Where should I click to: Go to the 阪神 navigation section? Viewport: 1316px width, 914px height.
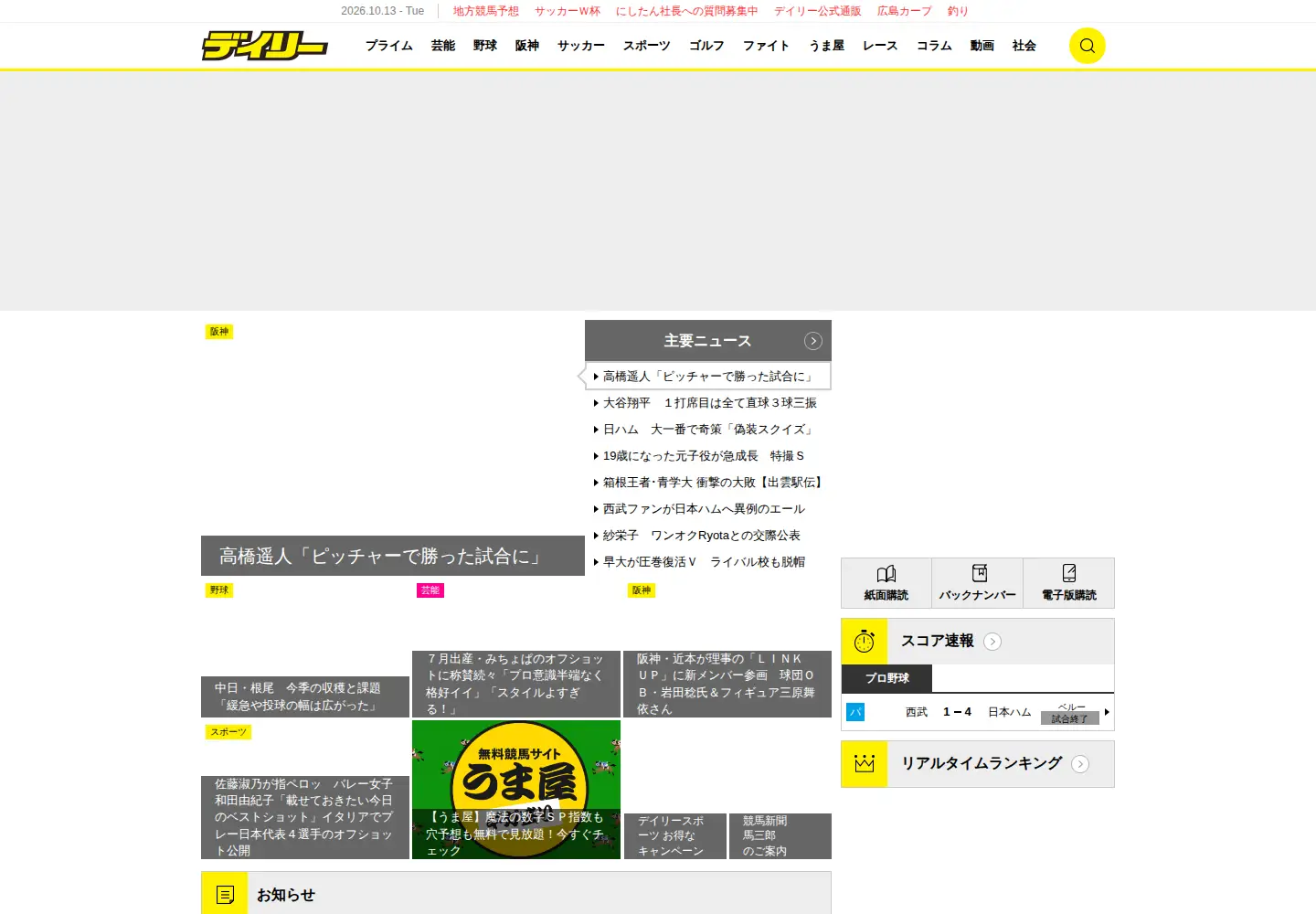527,46
